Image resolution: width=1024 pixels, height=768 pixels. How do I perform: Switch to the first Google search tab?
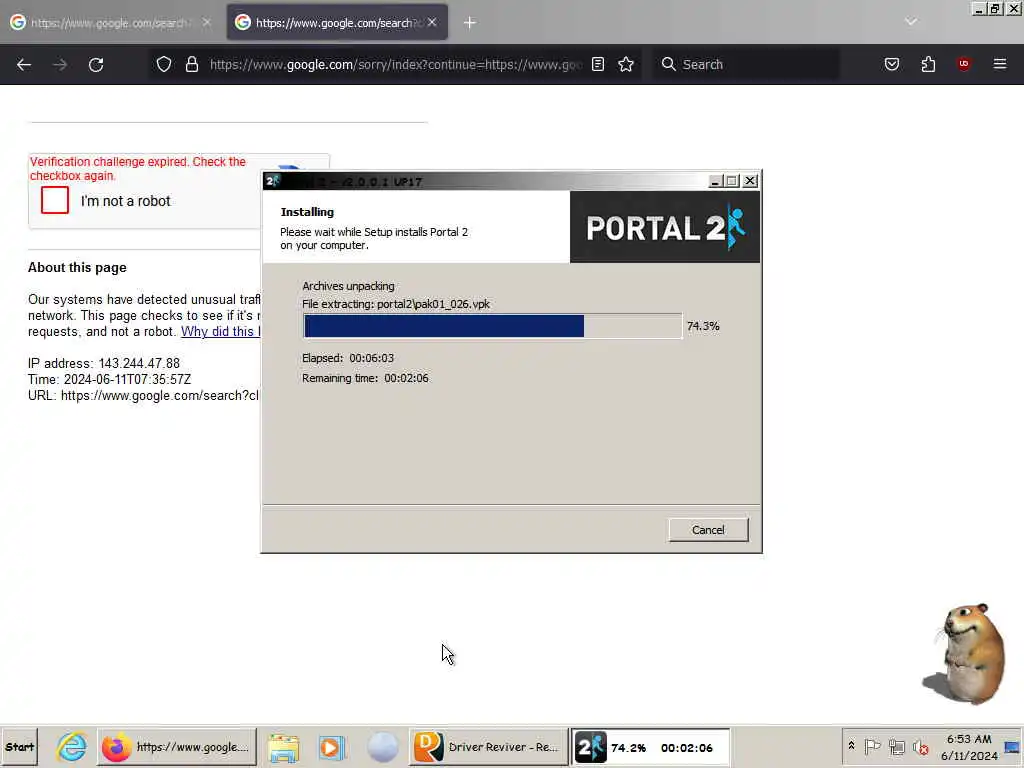pyautogui.click(x=112, y=23)
